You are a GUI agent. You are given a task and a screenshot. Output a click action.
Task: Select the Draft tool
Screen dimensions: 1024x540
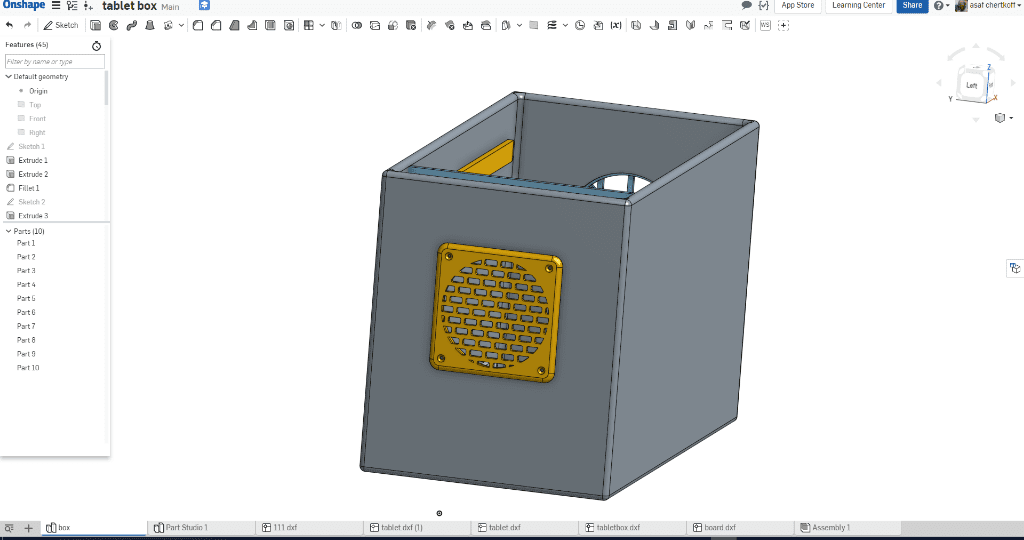(234, 25)
